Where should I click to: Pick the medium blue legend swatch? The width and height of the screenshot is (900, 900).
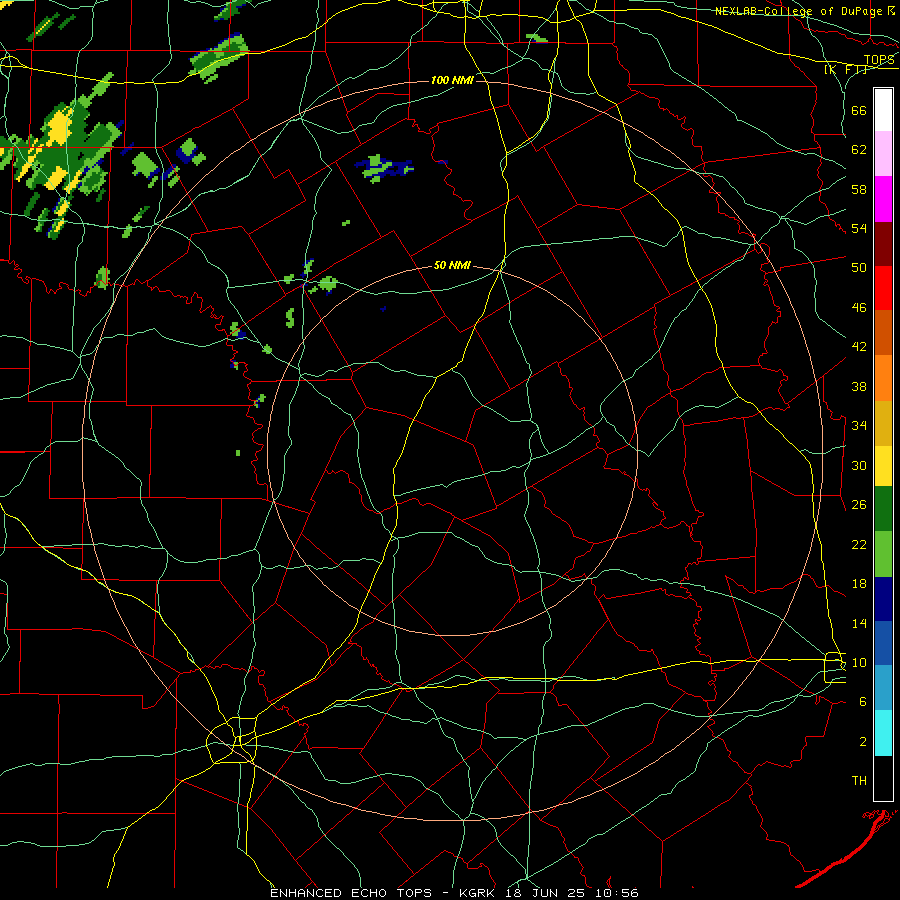tap(883, 643)
